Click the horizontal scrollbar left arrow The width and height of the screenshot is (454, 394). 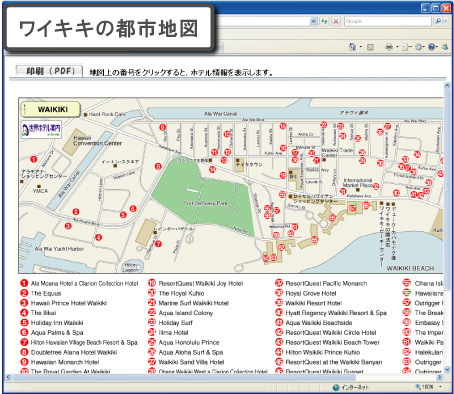[x=9, y=377]
